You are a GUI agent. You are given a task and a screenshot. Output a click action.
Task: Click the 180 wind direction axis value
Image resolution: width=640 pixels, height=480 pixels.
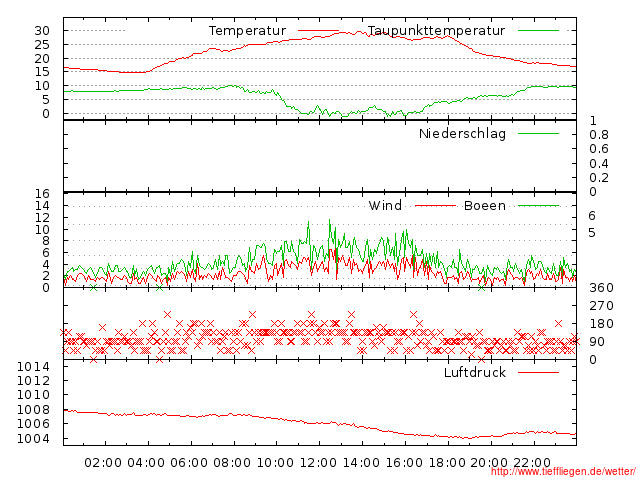click(601, 324)
